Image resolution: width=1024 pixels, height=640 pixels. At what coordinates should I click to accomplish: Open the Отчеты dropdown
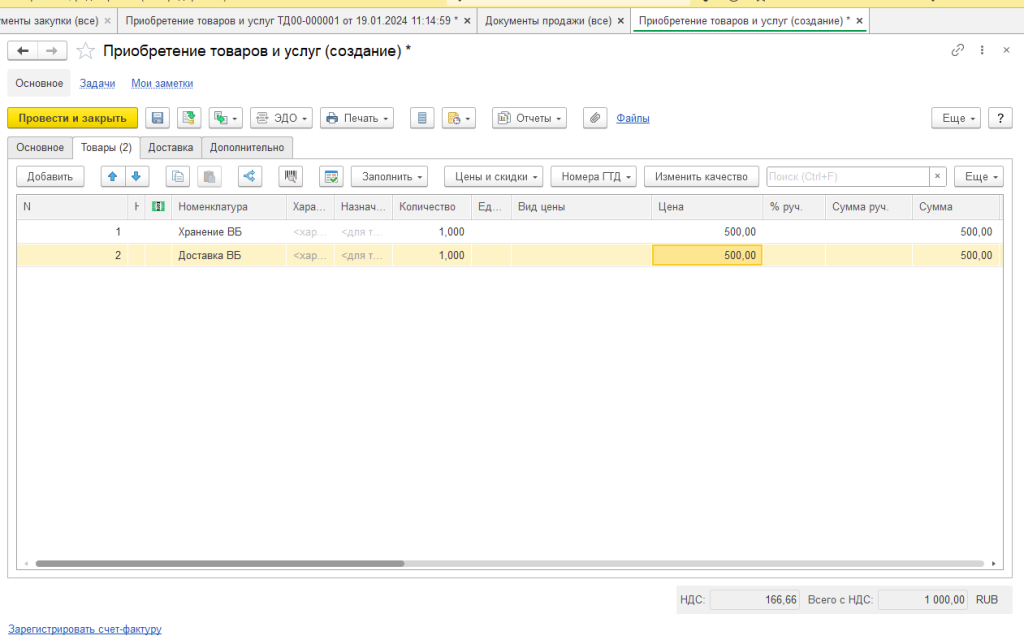[530, 118]
